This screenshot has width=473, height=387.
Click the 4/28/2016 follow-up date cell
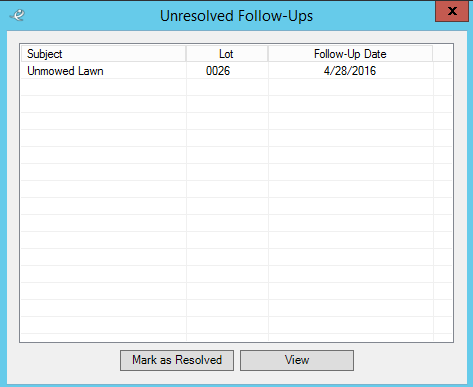[350, 71]
